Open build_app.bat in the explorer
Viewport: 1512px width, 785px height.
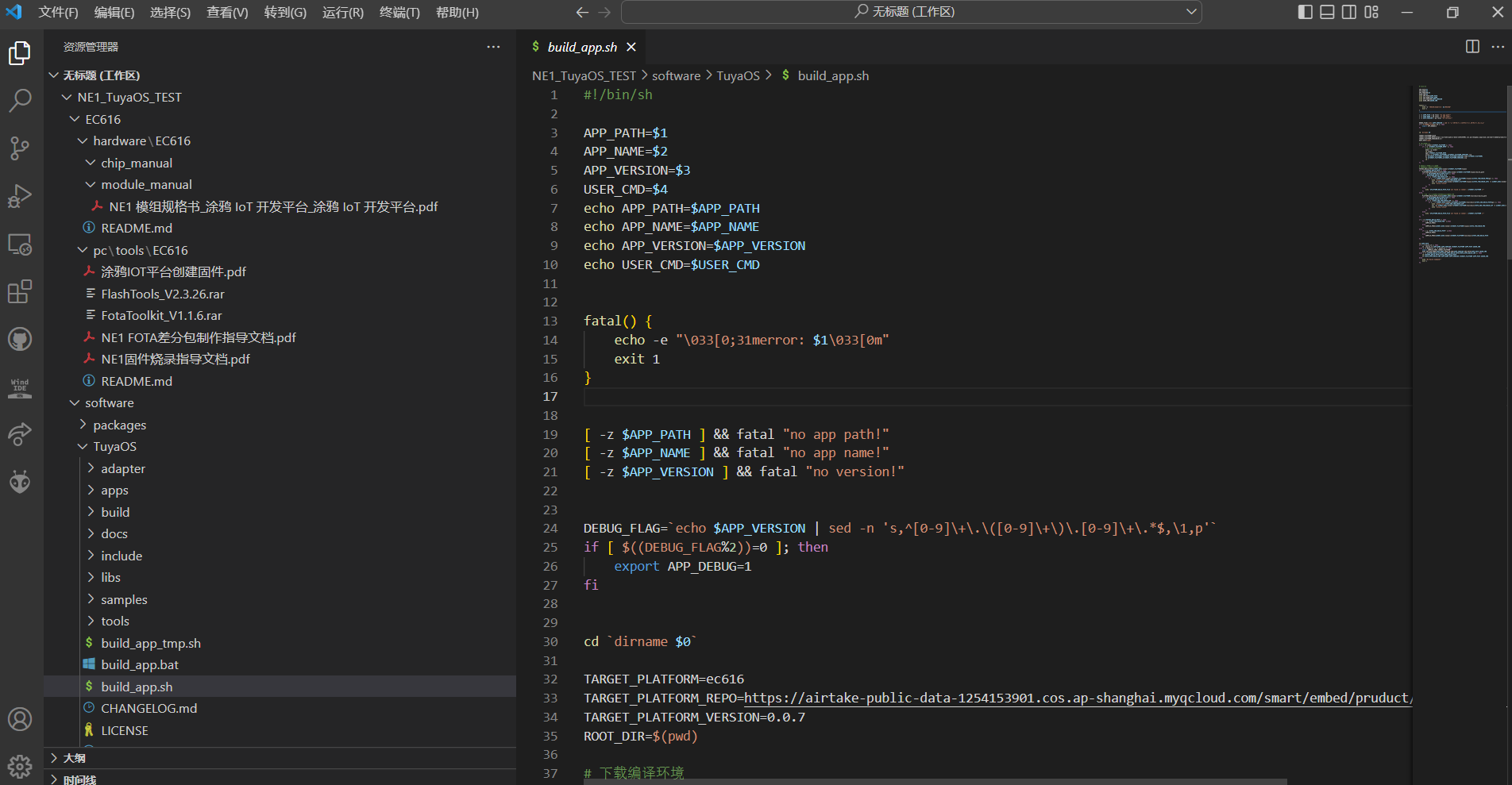coord(140,665)
